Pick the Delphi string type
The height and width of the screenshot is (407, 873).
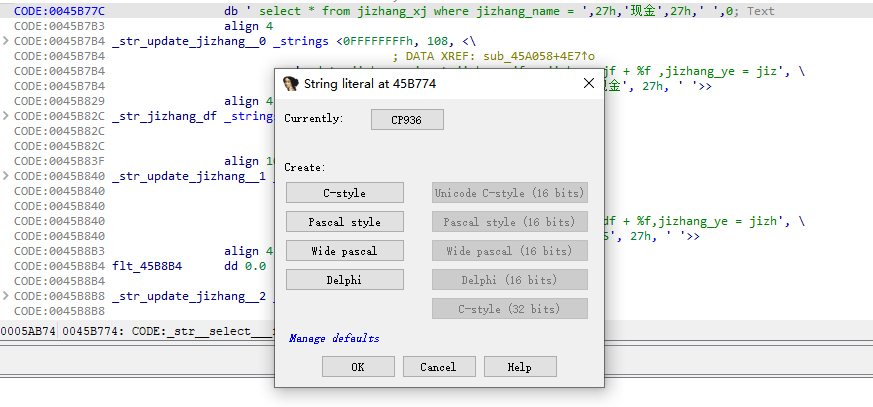coord(345,280)
